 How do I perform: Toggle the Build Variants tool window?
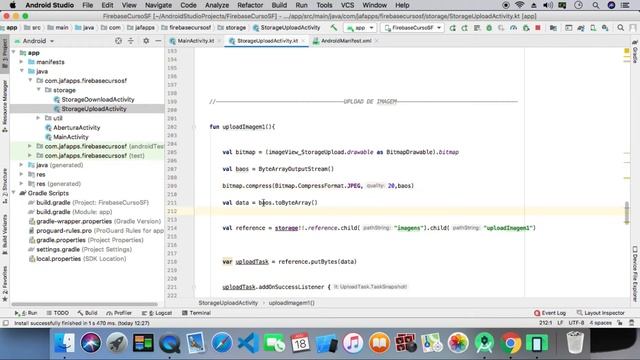(x=5, y=234)
